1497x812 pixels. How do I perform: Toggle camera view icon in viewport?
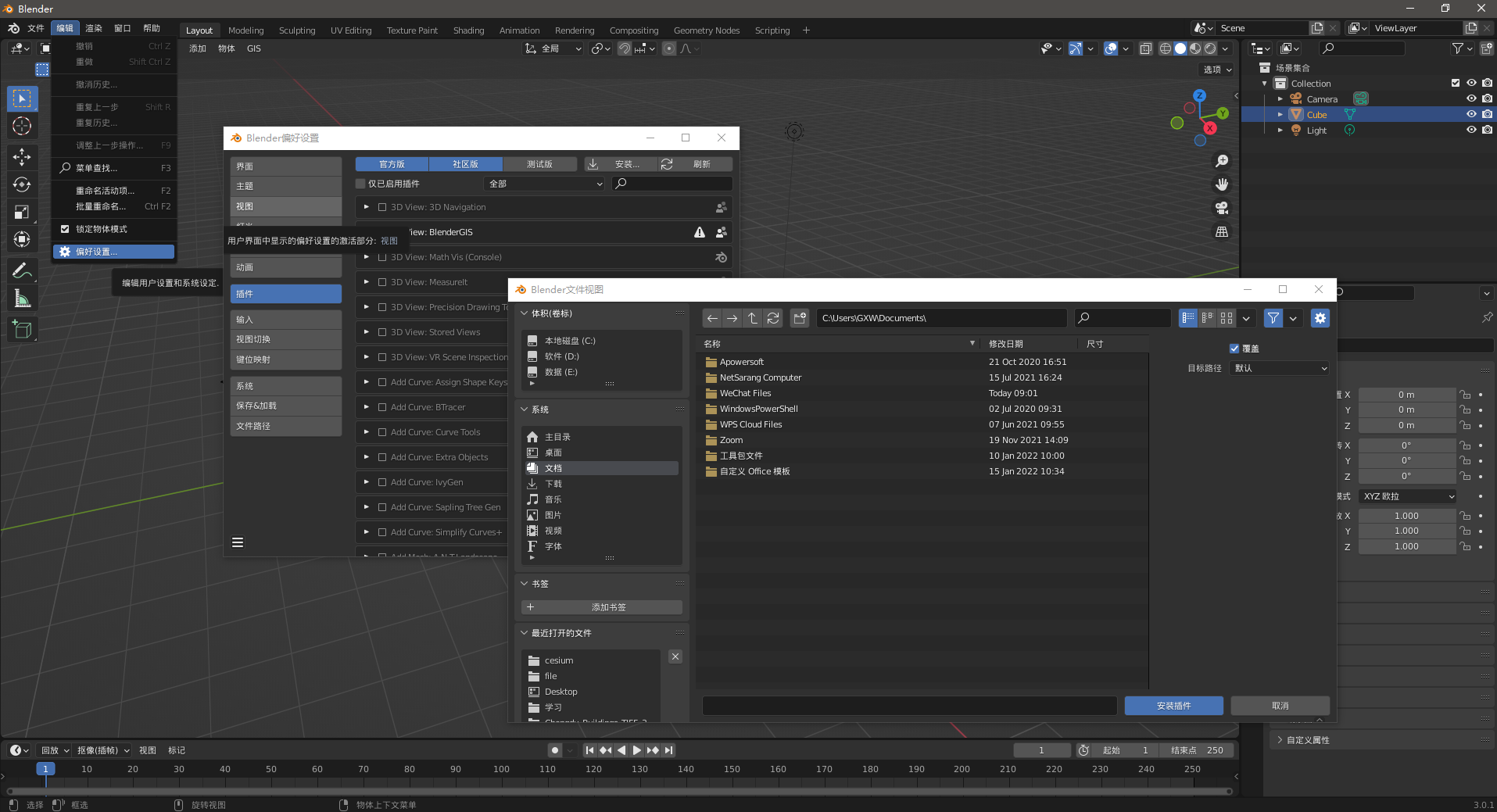tap(1222, 208)
